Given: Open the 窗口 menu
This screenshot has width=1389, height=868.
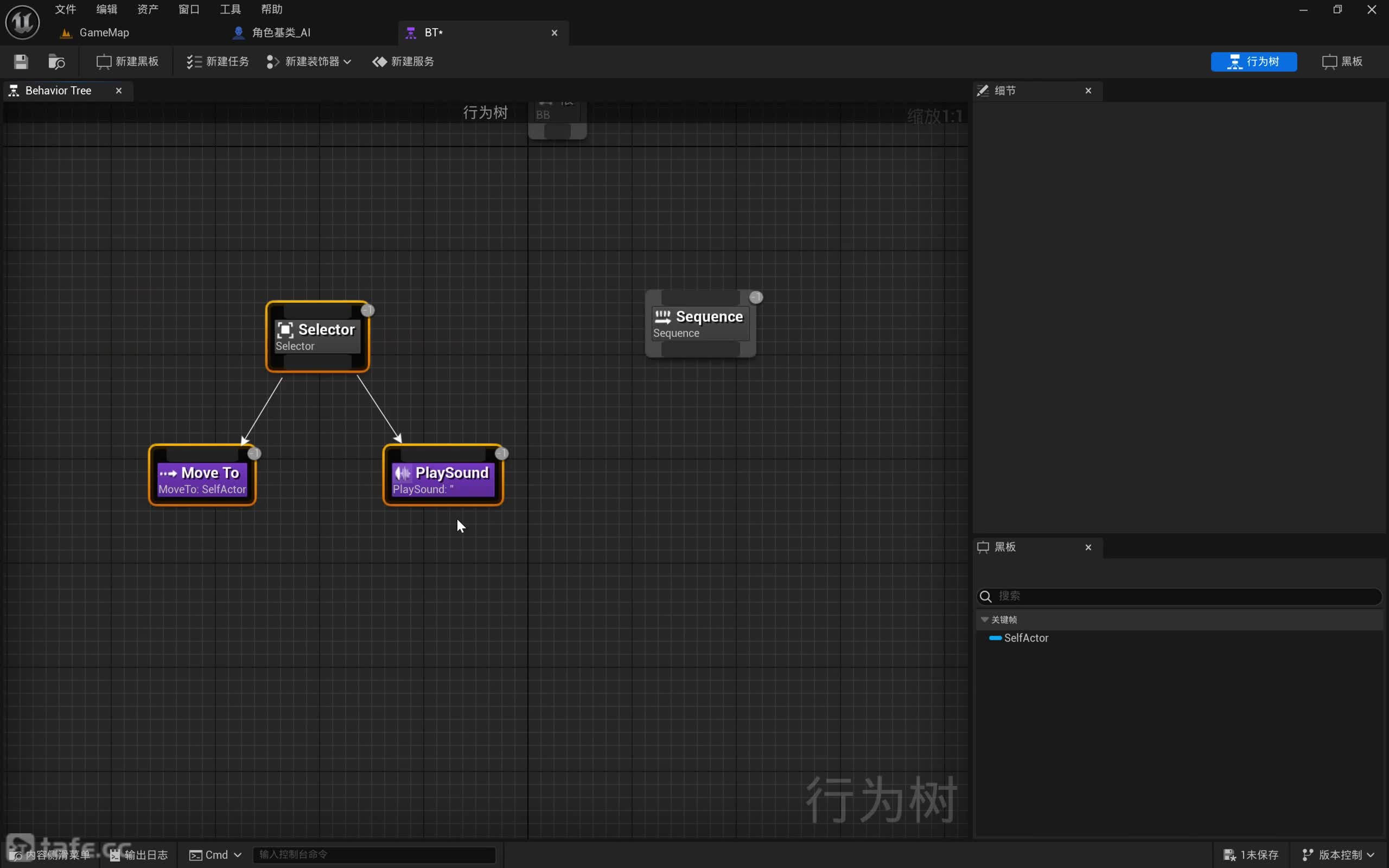Looking at the screenshot, I should tap(189, 9).
